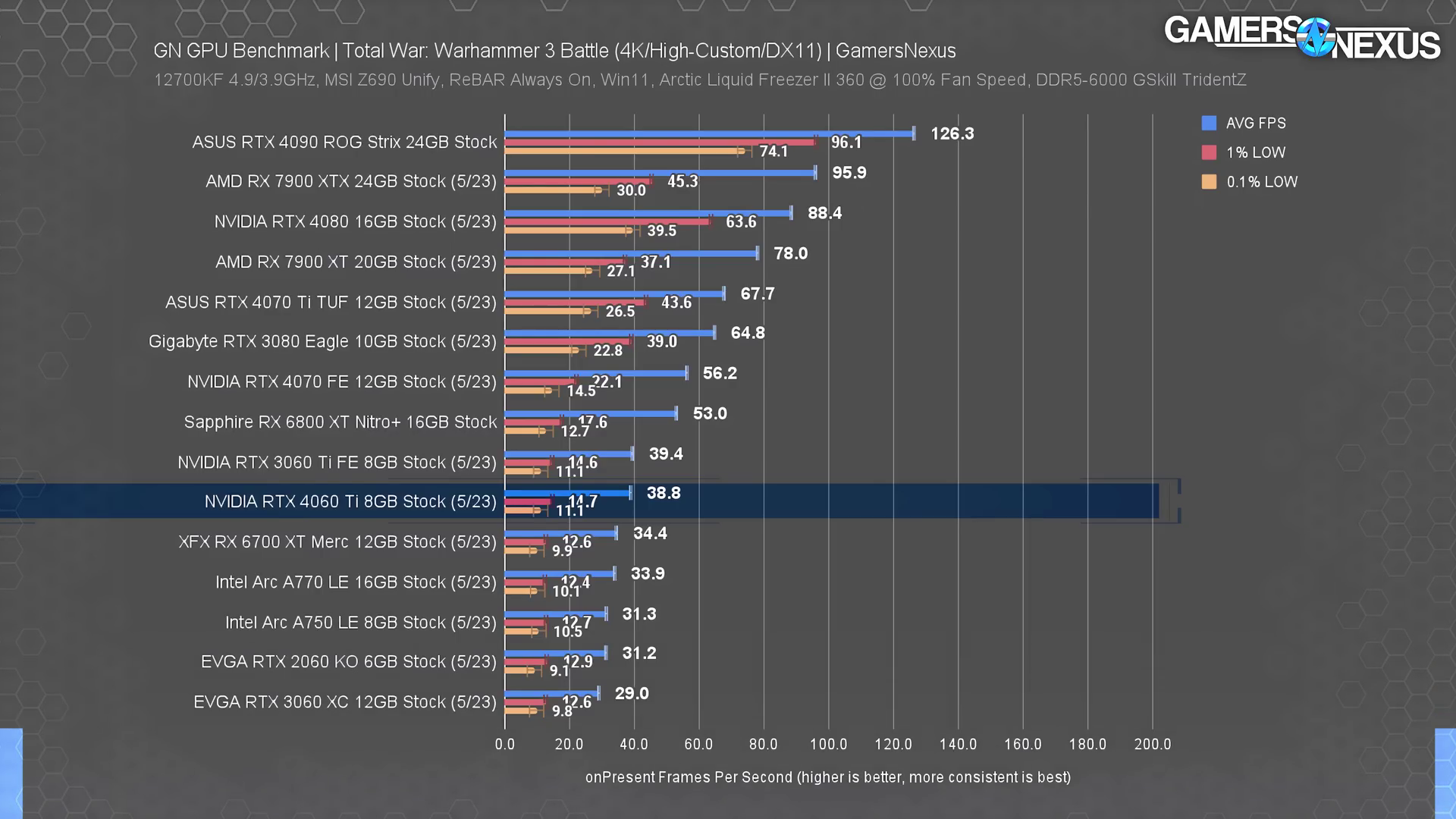The height and width of the screenshot is (819, 1456).
Task: Click the 0.1% LOW legend text
Action: coord(1262,182)
